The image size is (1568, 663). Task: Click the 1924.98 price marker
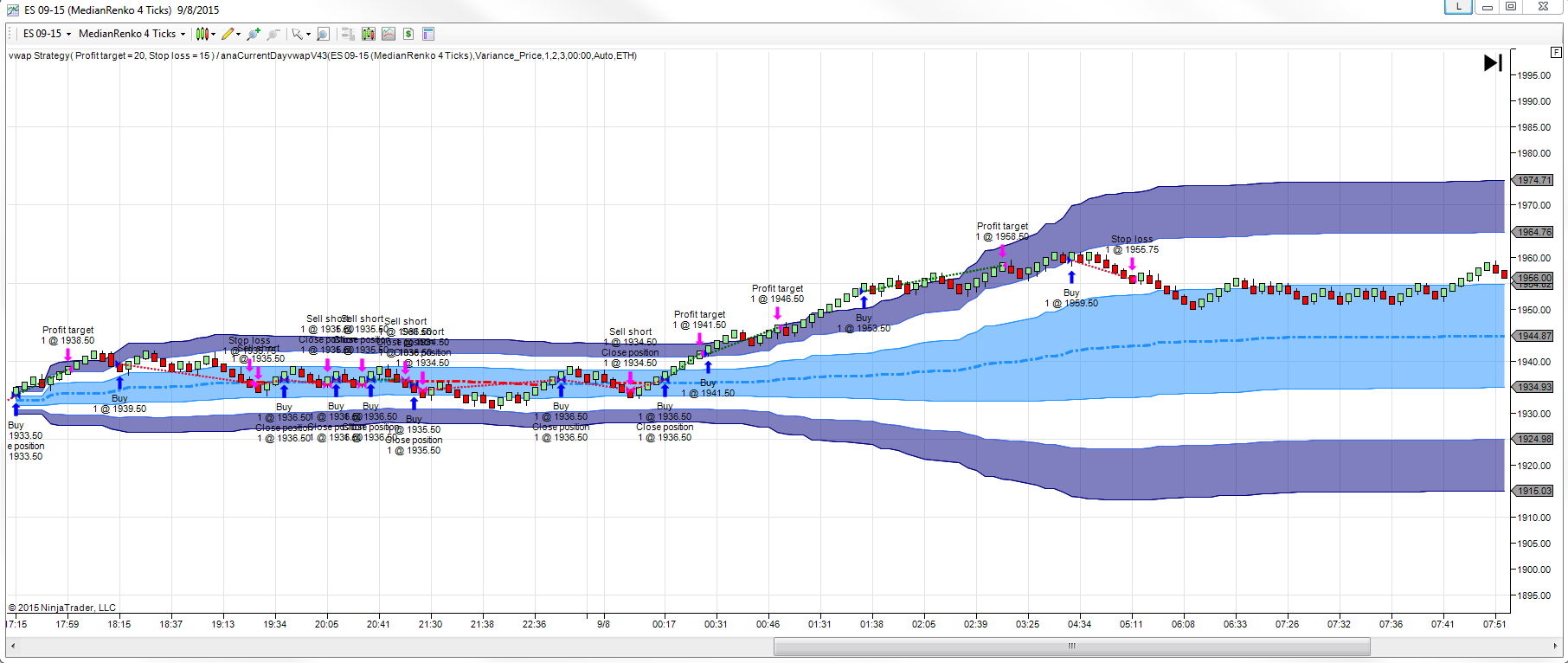click(1533, 439)
